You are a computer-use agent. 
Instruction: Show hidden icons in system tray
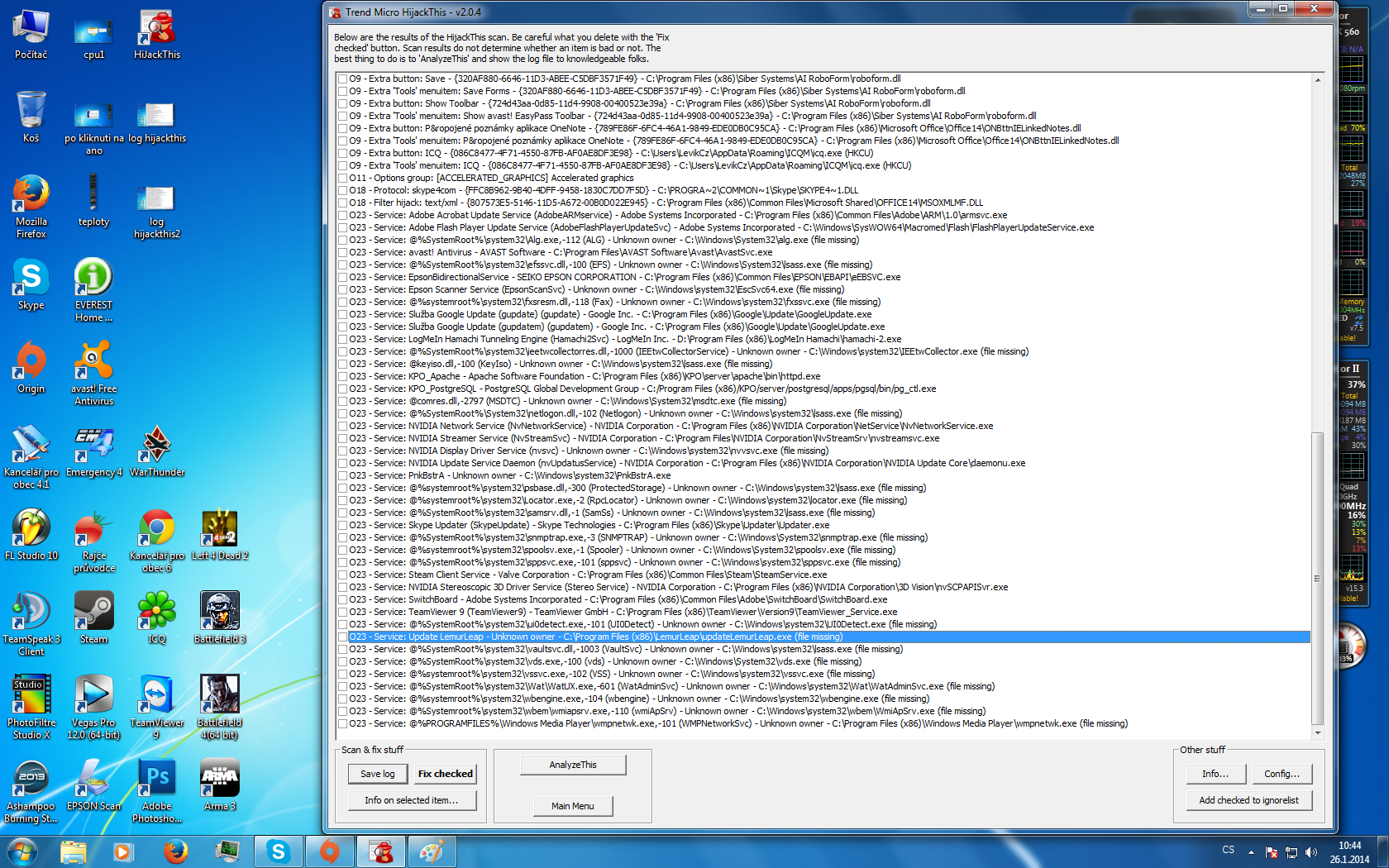pyautogui.click(x=1251, y=851)
